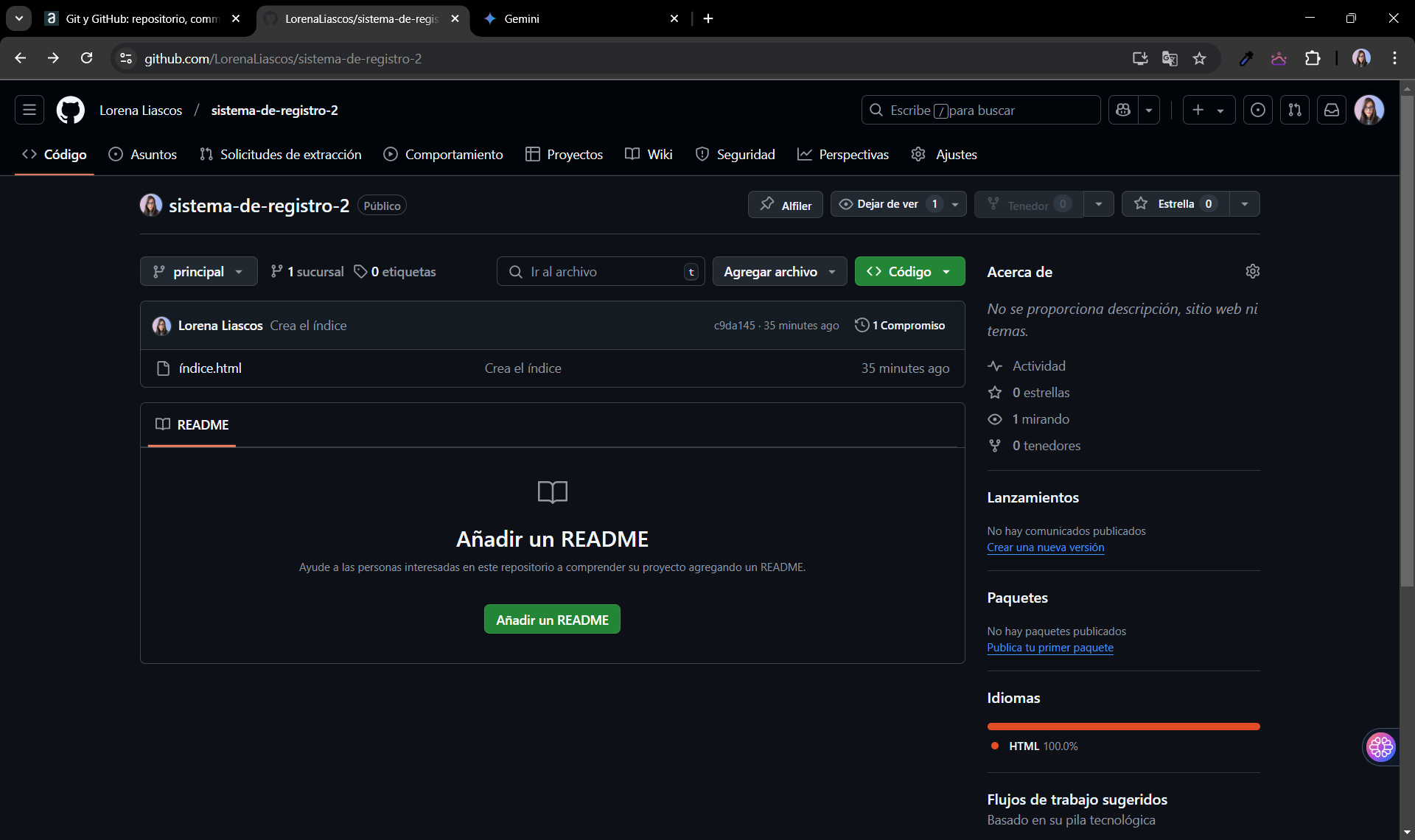Open the user profile avatar menu

pyautogui.click(x=1369, y=110)
